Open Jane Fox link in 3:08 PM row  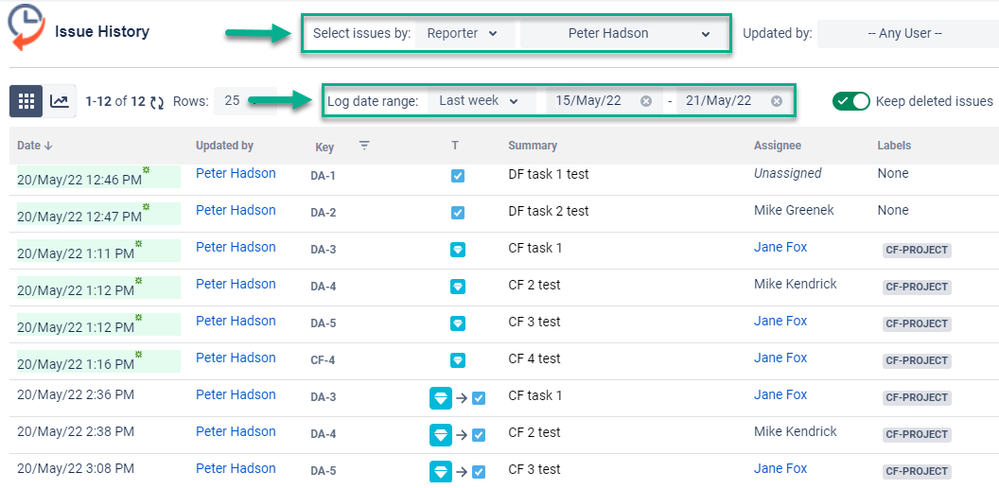tap(780, 468)
